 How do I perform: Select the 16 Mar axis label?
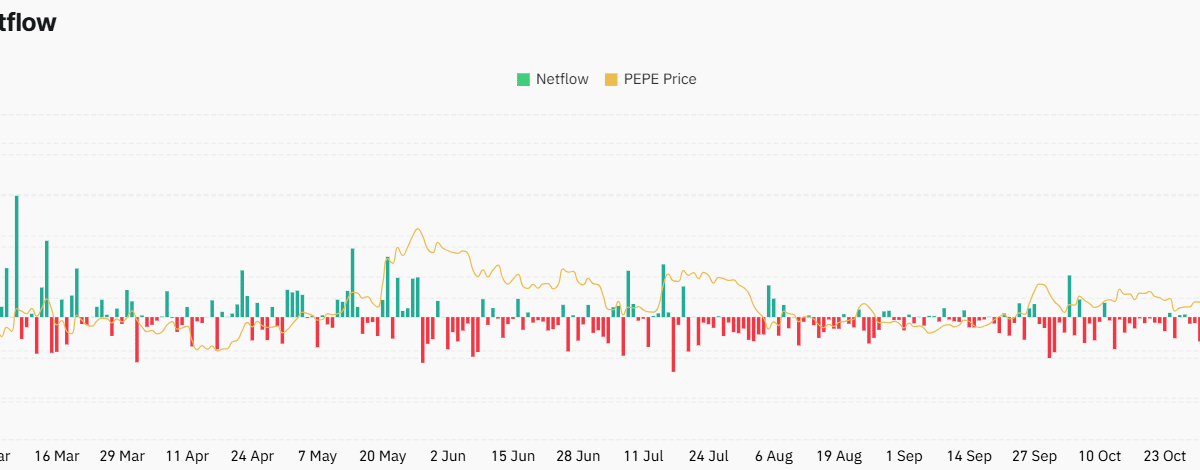pyautogui.click(x=57, y=456)
